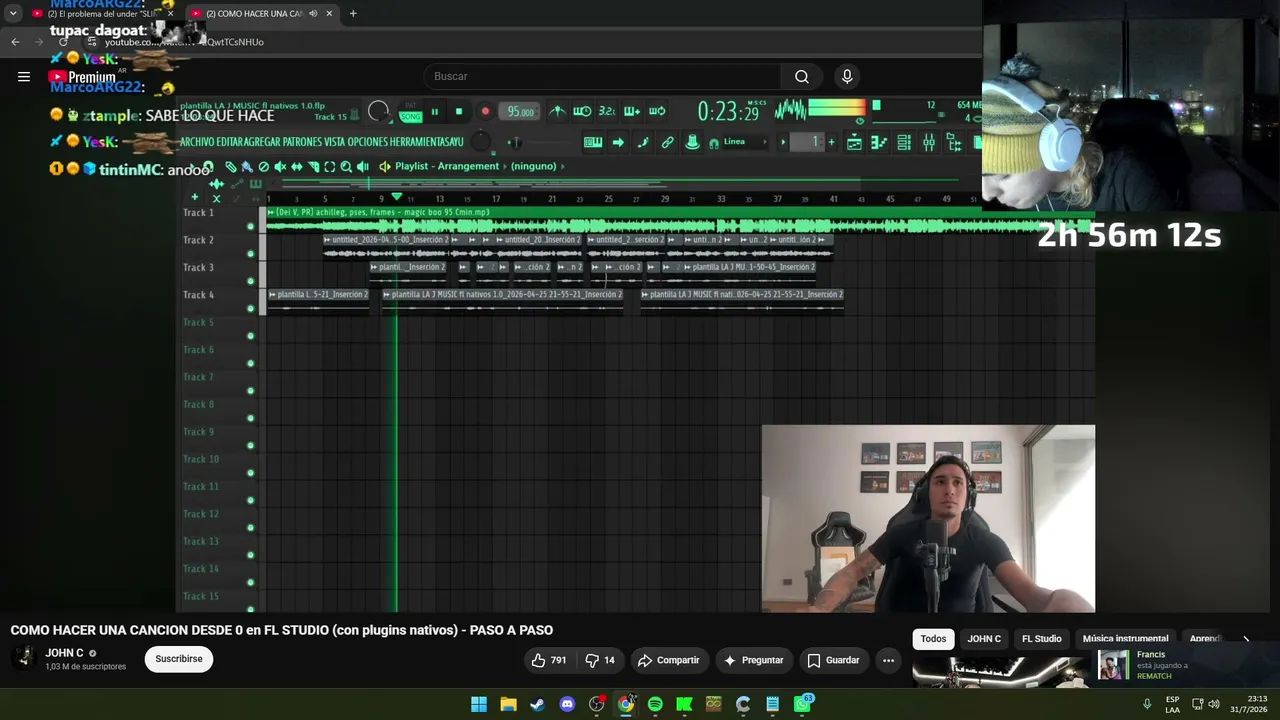Click the audio clip on Track 1
This screenshot has width=1280, height=720.
coord(680,221)
